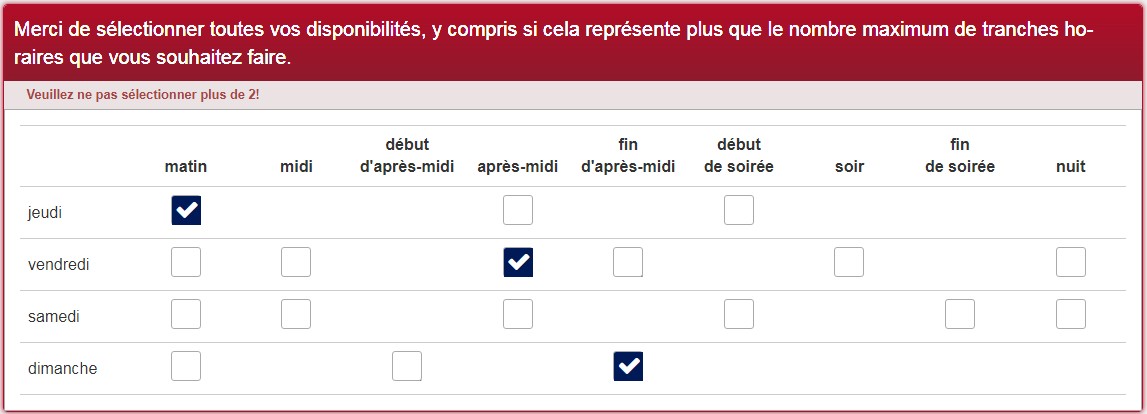Click the "matin" column header
1147x414 pixels.
coord(186,167)
